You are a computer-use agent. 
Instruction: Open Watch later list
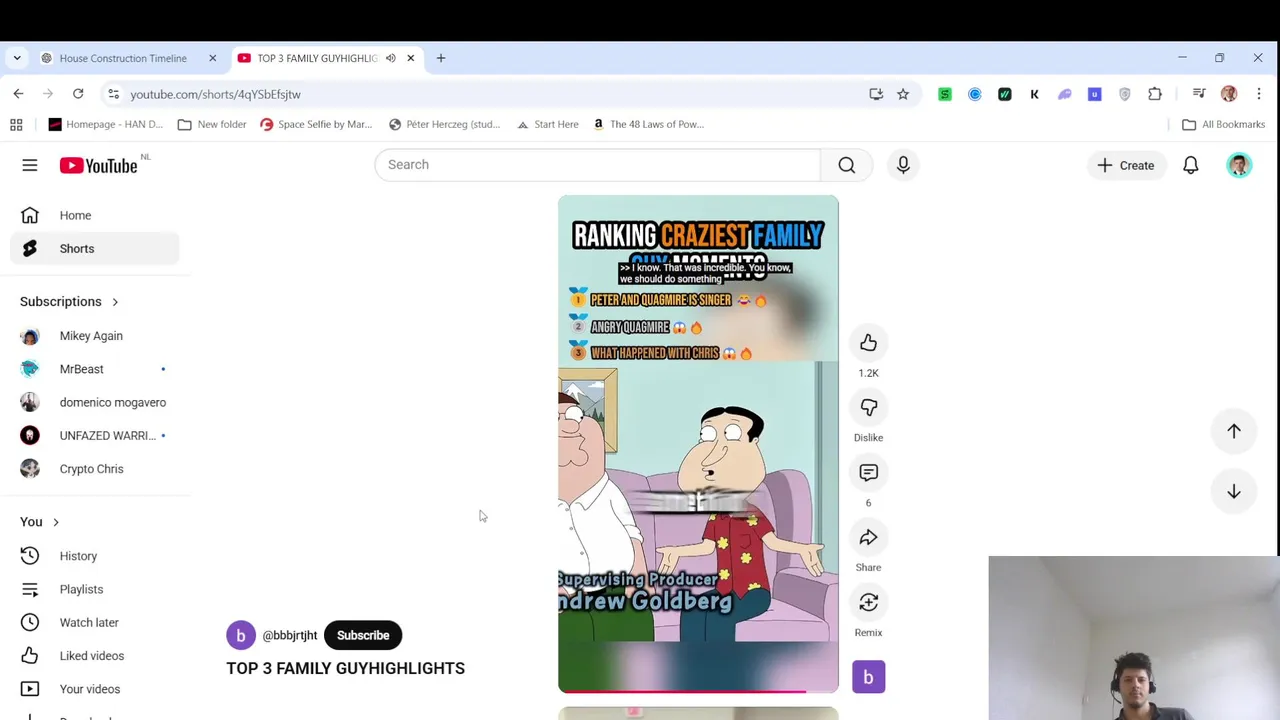(94, 623)
